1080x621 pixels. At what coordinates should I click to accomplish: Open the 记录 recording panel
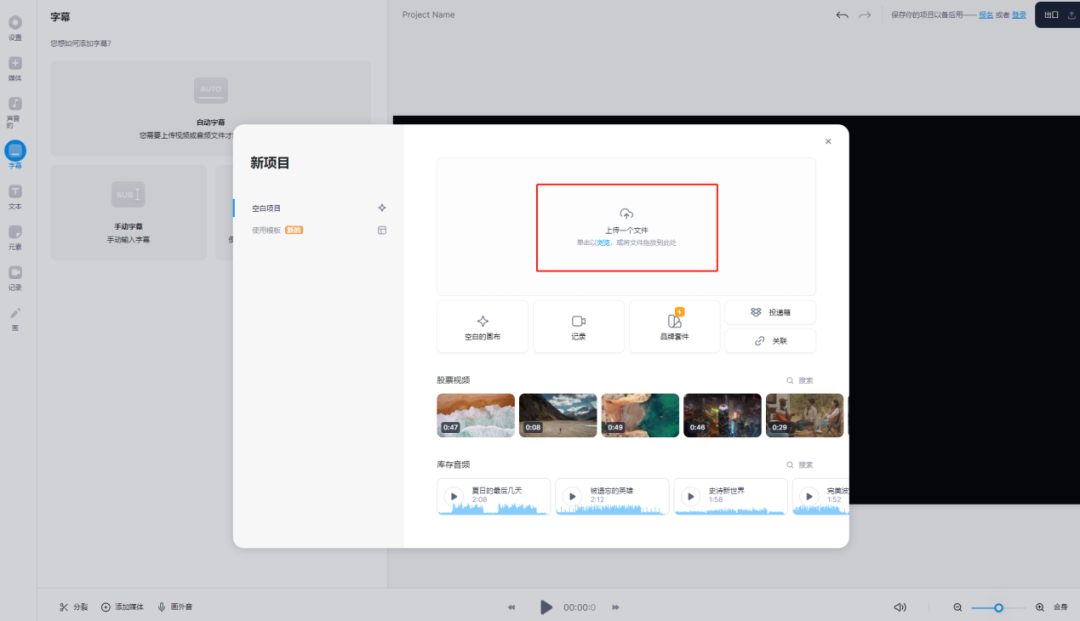[15, 275]
